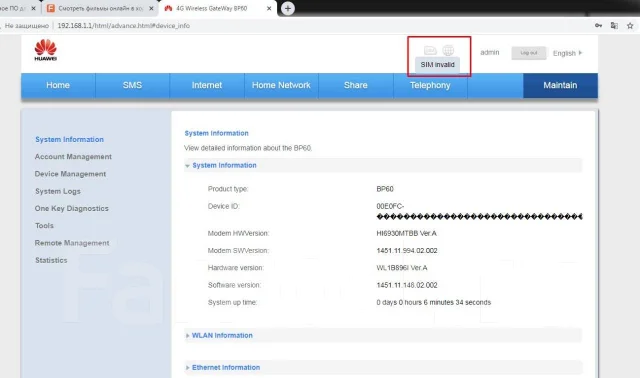The width and height of the screenshot is (640, 378).
Task: Open the Internet menu
Action: tap(207, 85)
